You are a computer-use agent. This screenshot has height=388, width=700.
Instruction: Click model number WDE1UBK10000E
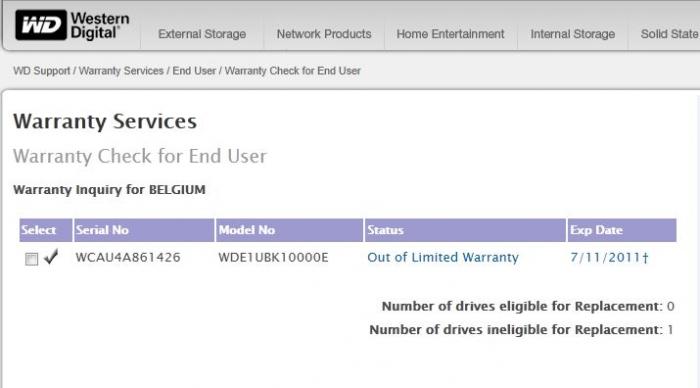point(273,258)
